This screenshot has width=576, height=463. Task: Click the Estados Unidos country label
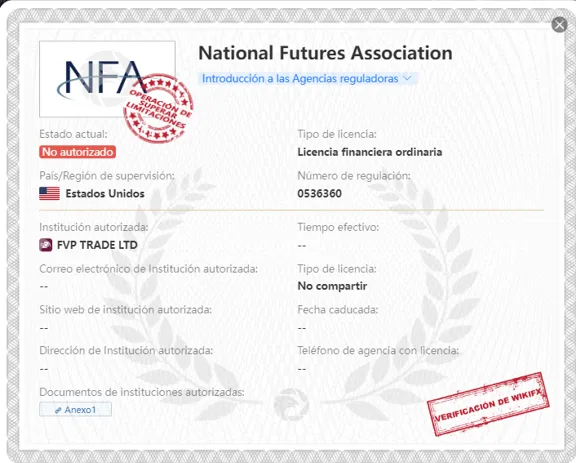pos(105,193)
